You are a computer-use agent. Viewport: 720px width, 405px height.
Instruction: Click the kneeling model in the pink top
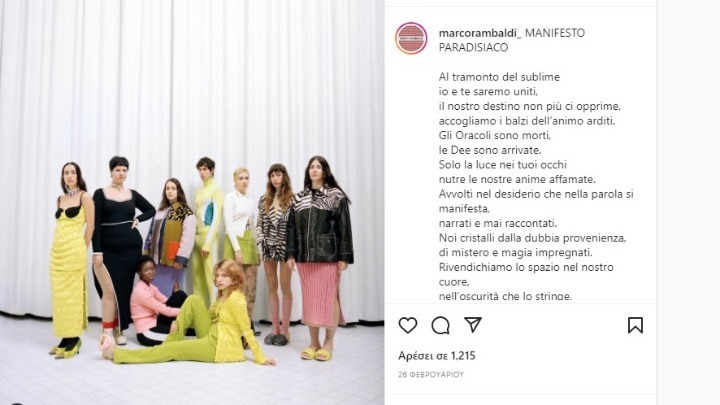(154, 303)
